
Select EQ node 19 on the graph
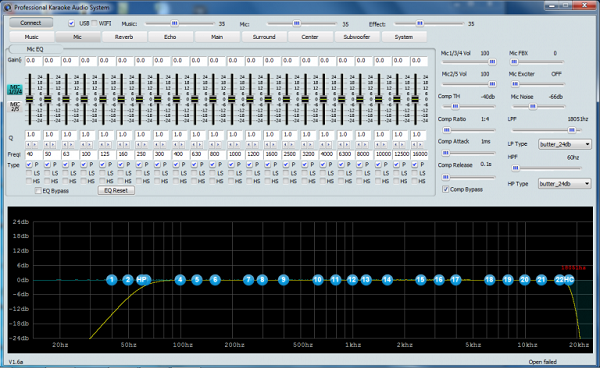click(507, 280)
